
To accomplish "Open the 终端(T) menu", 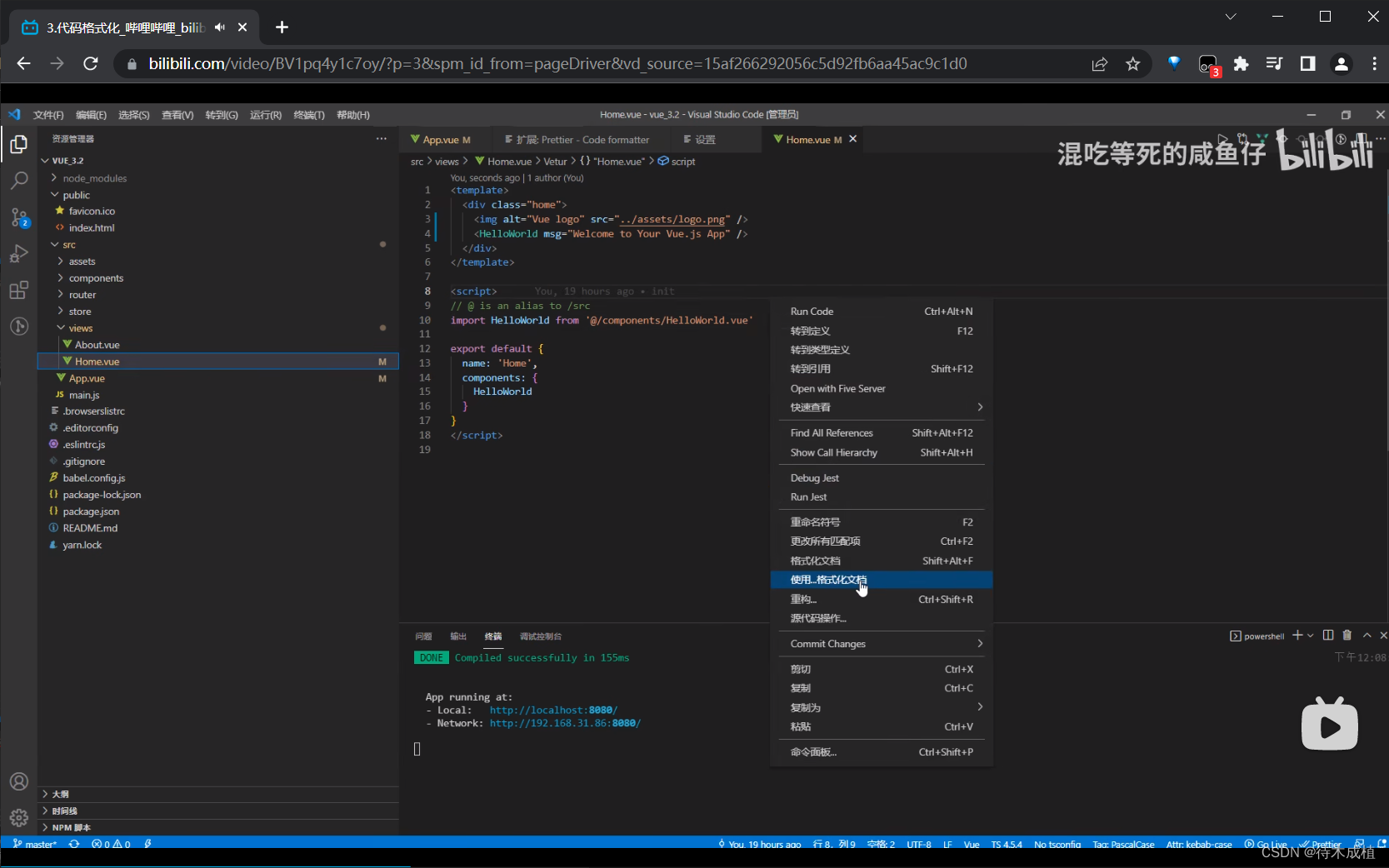I will 309,115.
